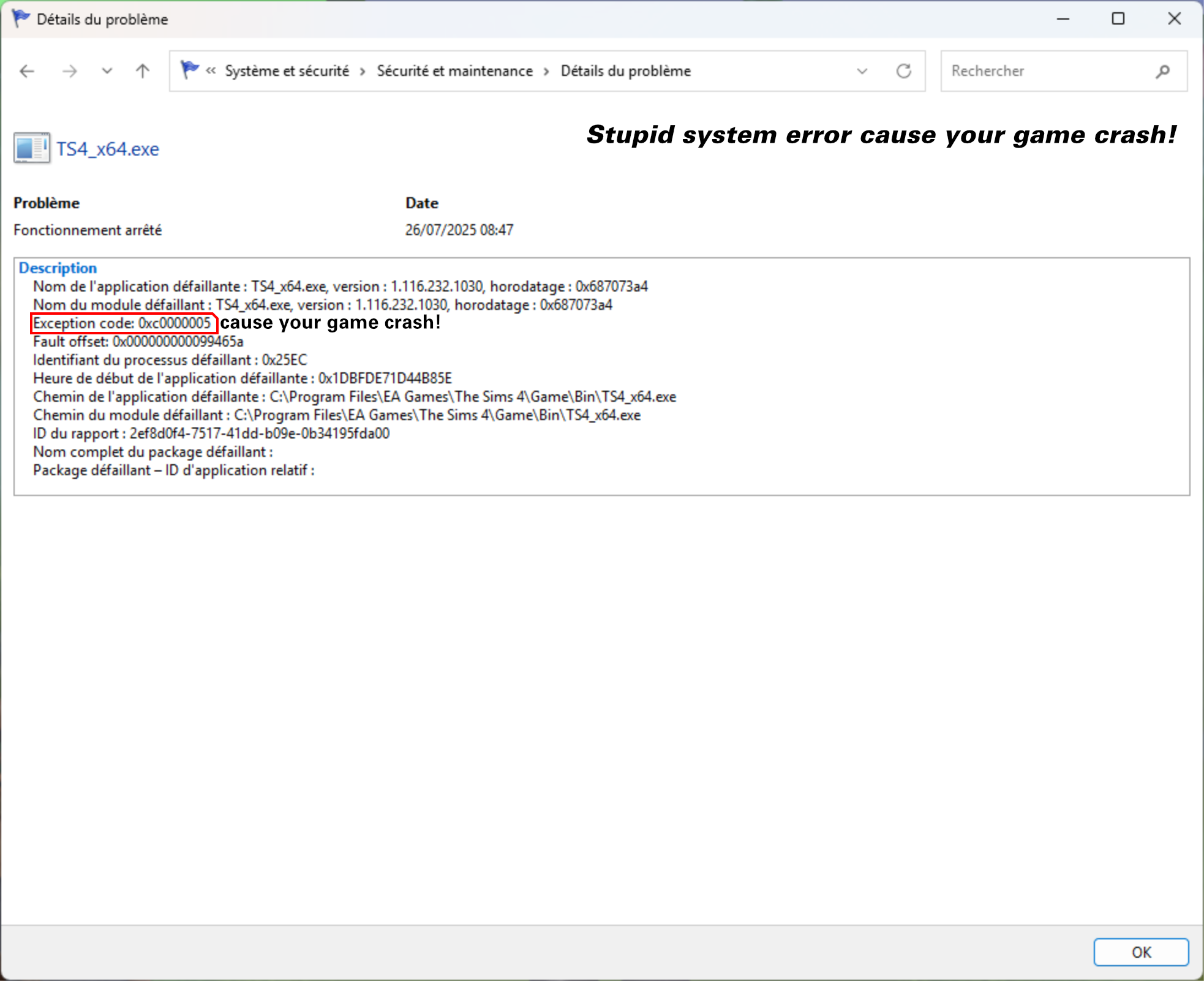Minimize the Détails du problème window
The width and height of the screenshot is (1204, 981).
pos(1063,19)
